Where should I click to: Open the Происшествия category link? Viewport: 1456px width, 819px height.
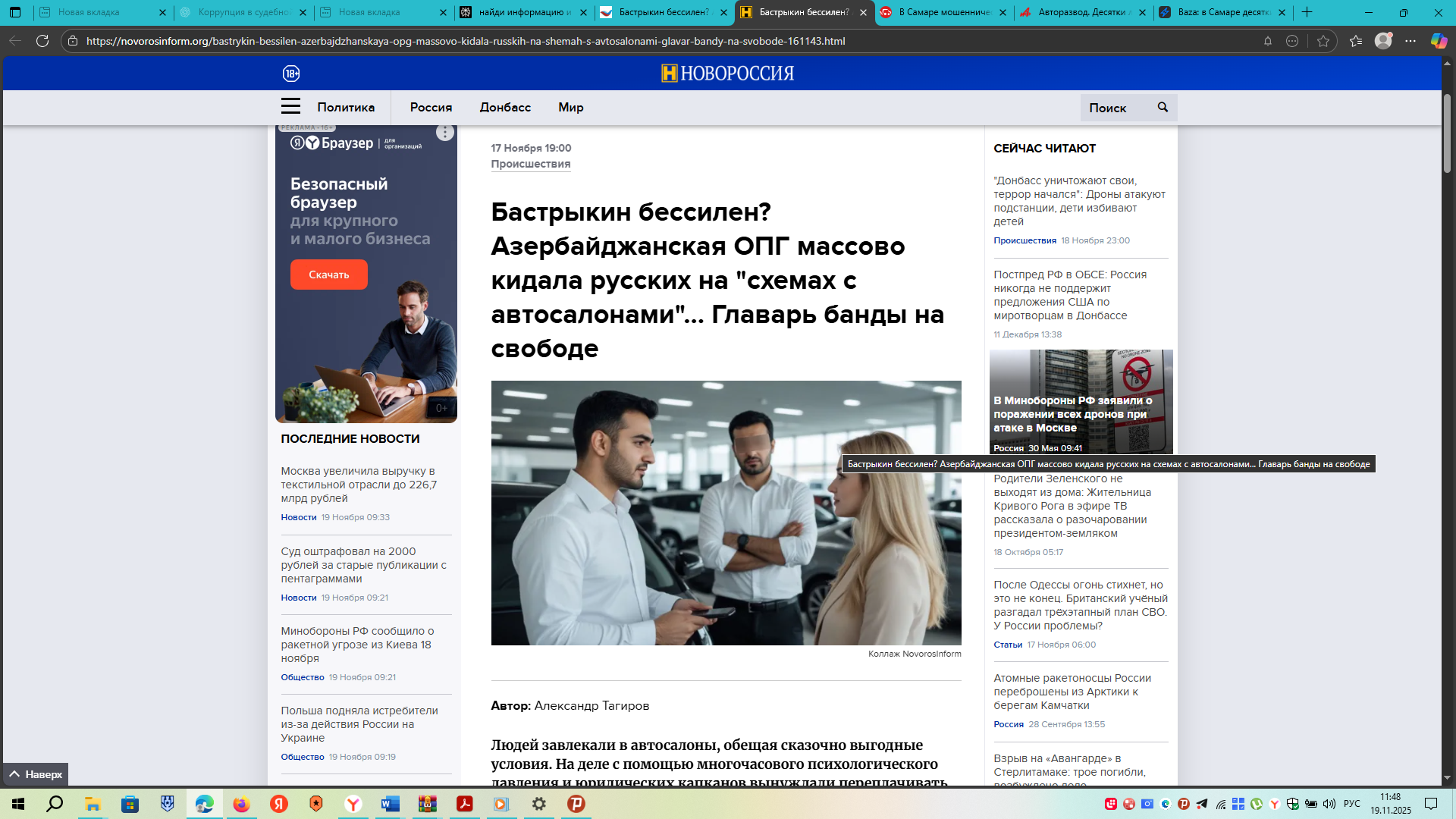[x=530, y=164]
